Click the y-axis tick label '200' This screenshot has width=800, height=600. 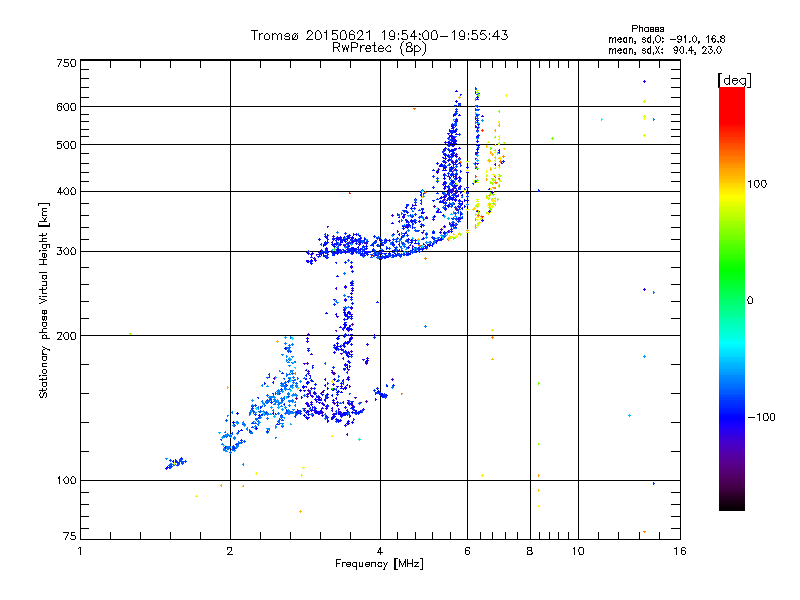click(x=66, y=336)
